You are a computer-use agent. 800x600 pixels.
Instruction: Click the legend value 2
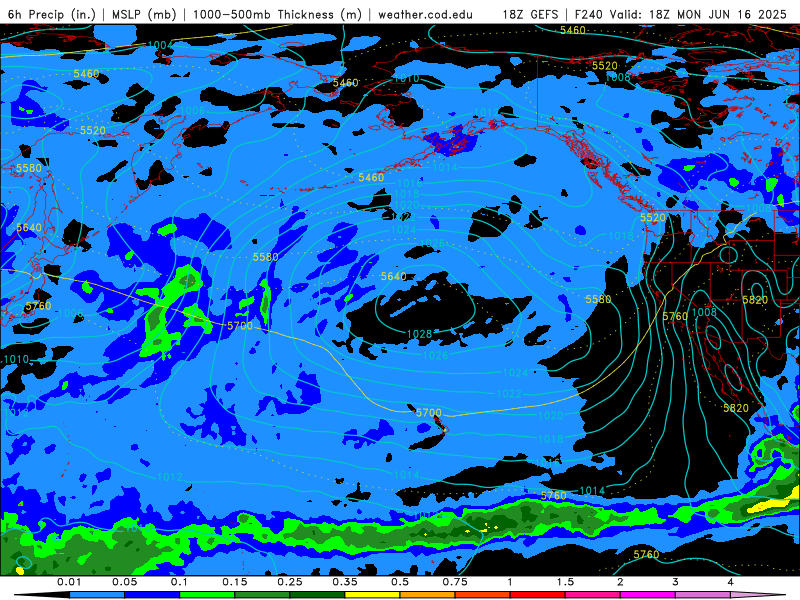[620, 582]
